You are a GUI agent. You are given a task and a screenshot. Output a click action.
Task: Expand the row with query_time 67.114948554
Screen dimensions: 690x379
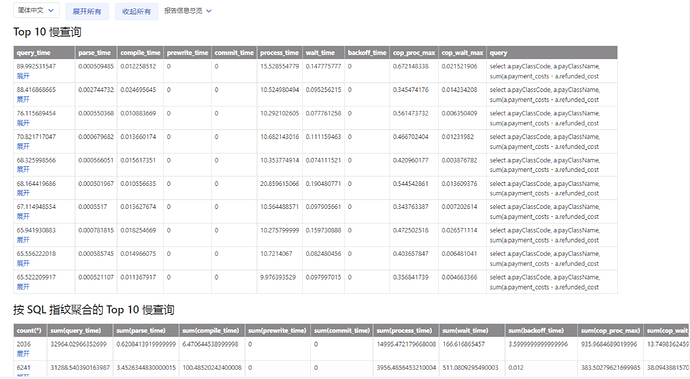click(23, 216)
